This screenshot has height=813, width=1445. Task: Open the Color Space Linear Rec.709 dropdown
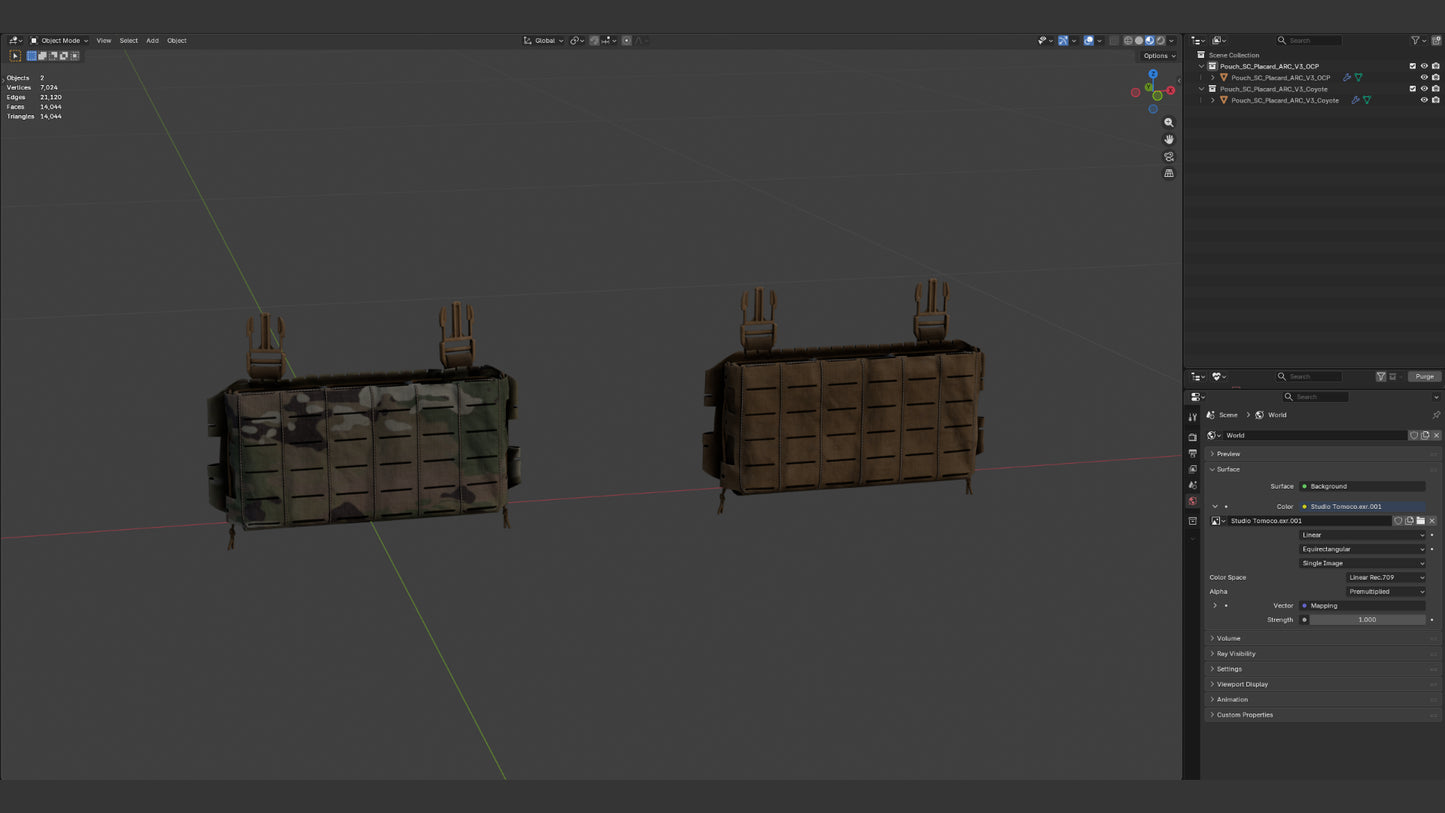click(1386, 577)
